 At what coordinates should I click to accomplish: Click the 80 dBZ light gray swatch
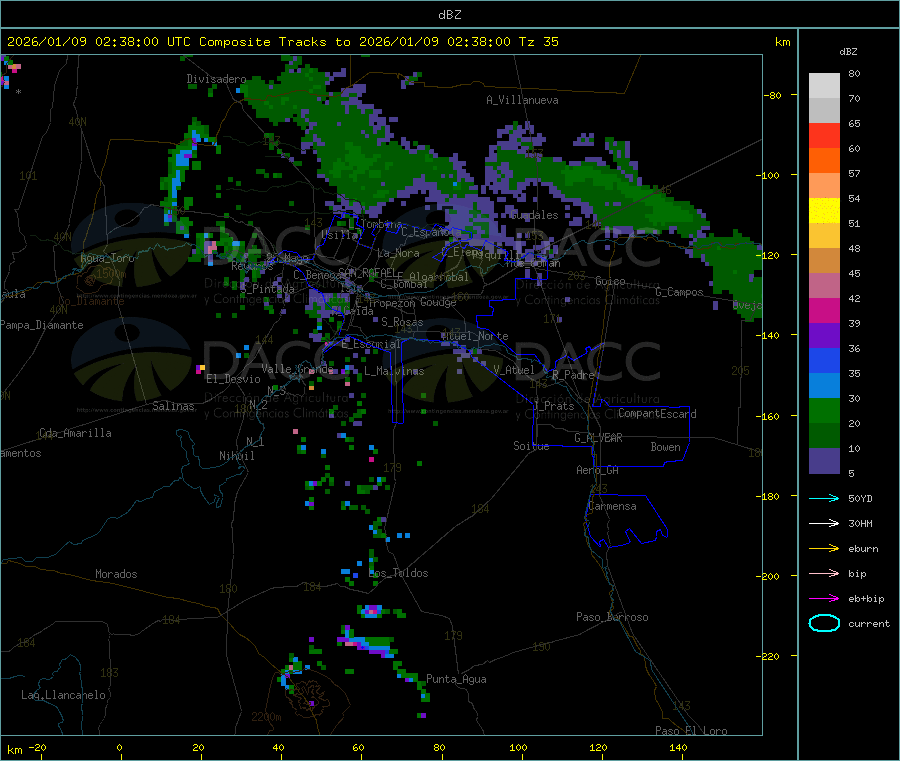point(824,86)
